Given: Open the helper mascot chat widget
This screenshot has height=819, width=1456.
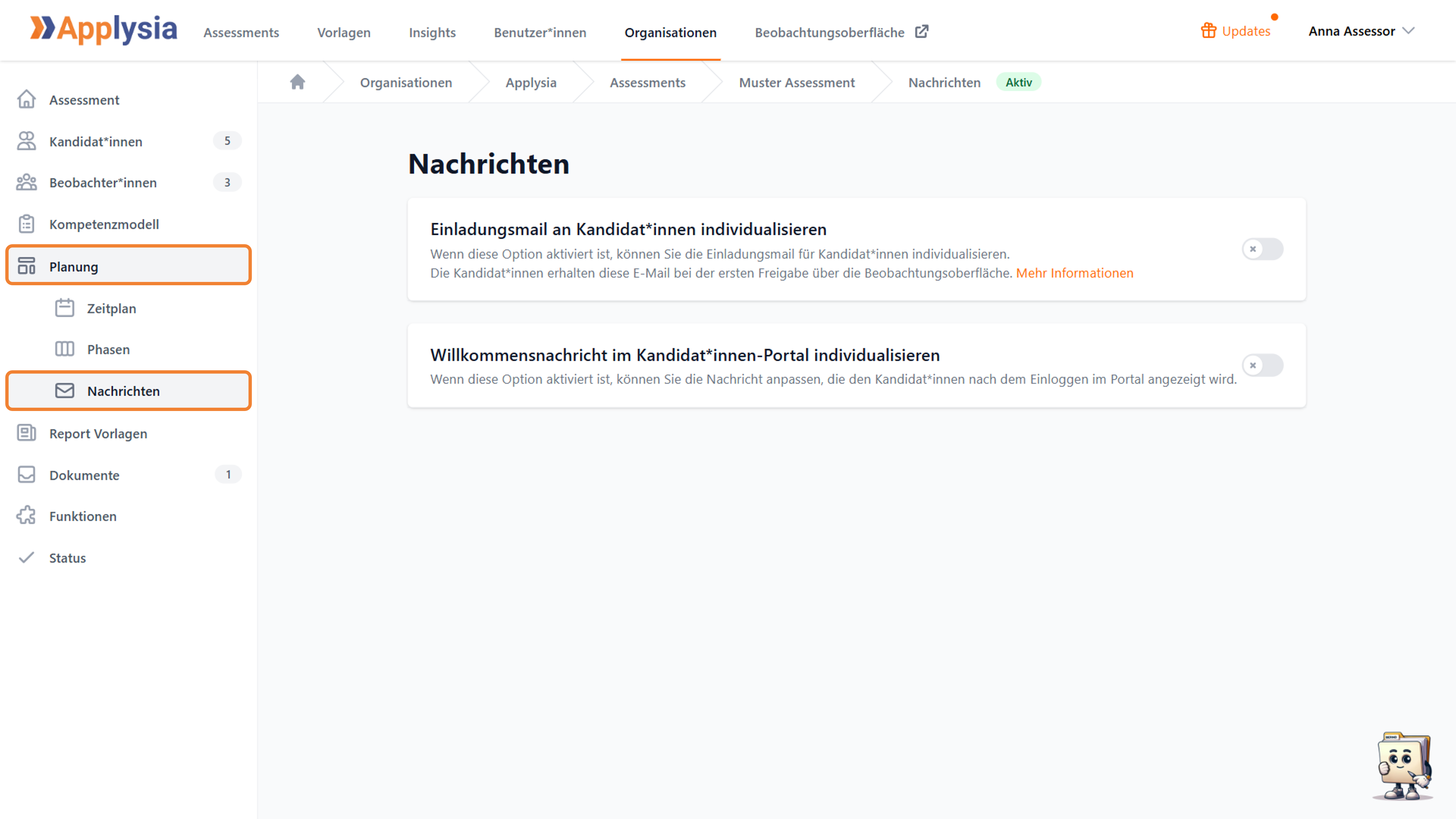Looking at the screenshot, I should (1403, 766).
